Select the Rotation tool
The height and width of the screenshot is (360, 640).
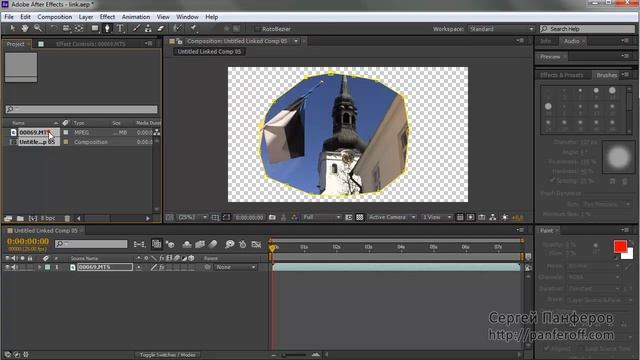pos(53,28)
